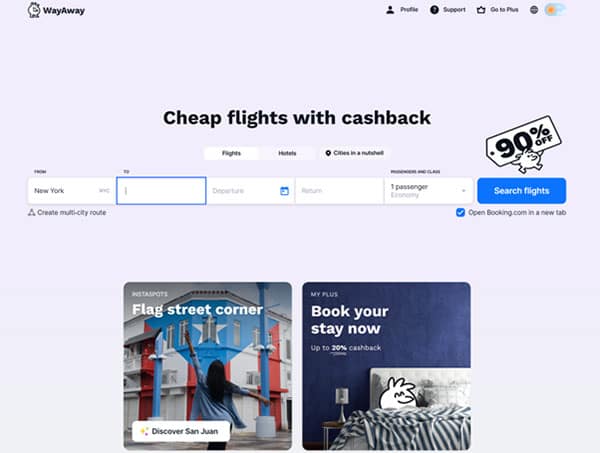Switch to the Hotels tab

tap(287, 153)
